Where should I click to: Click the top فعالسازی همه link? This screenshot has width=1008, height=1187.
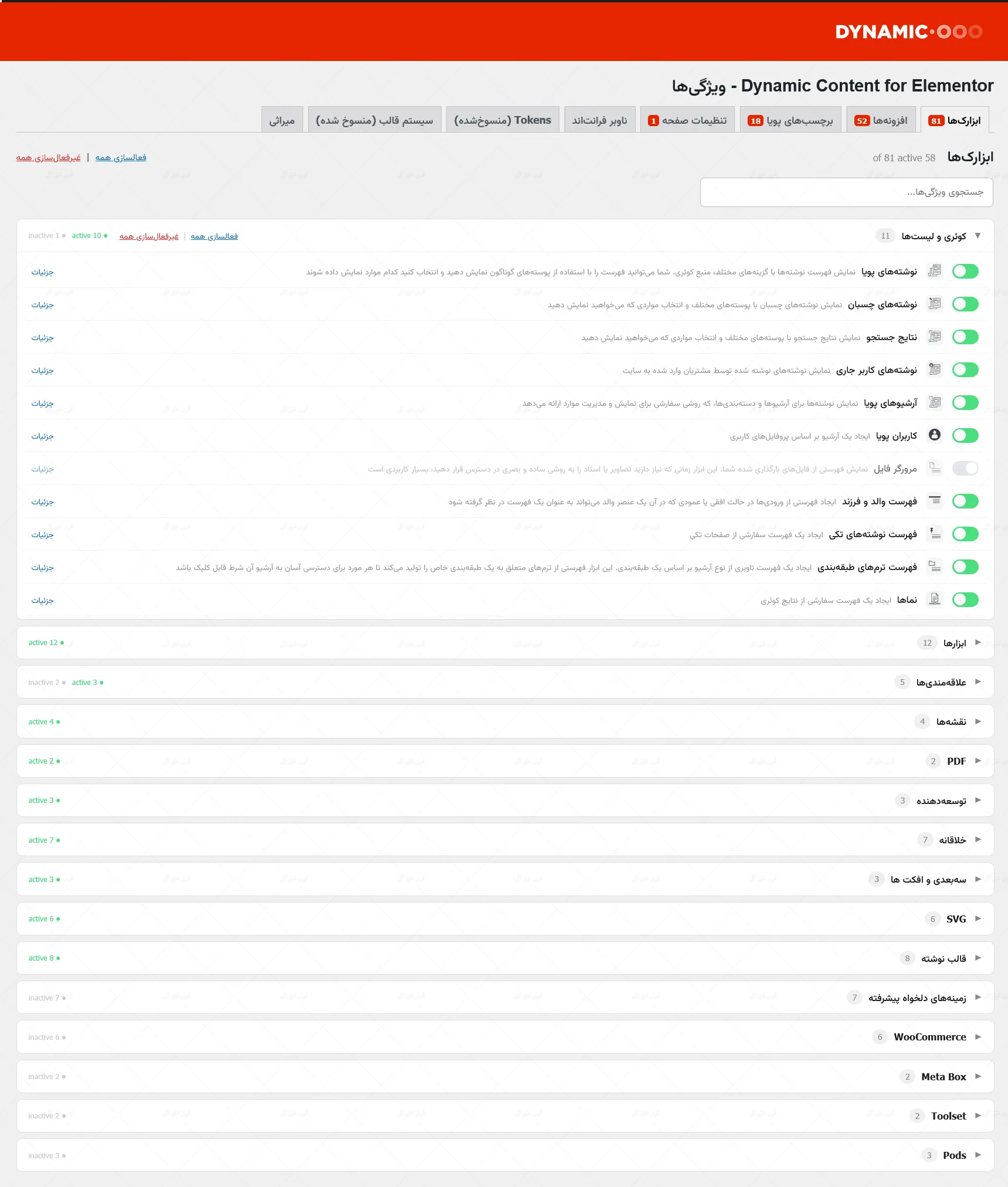pyautogui.click(x=121, y=157)
